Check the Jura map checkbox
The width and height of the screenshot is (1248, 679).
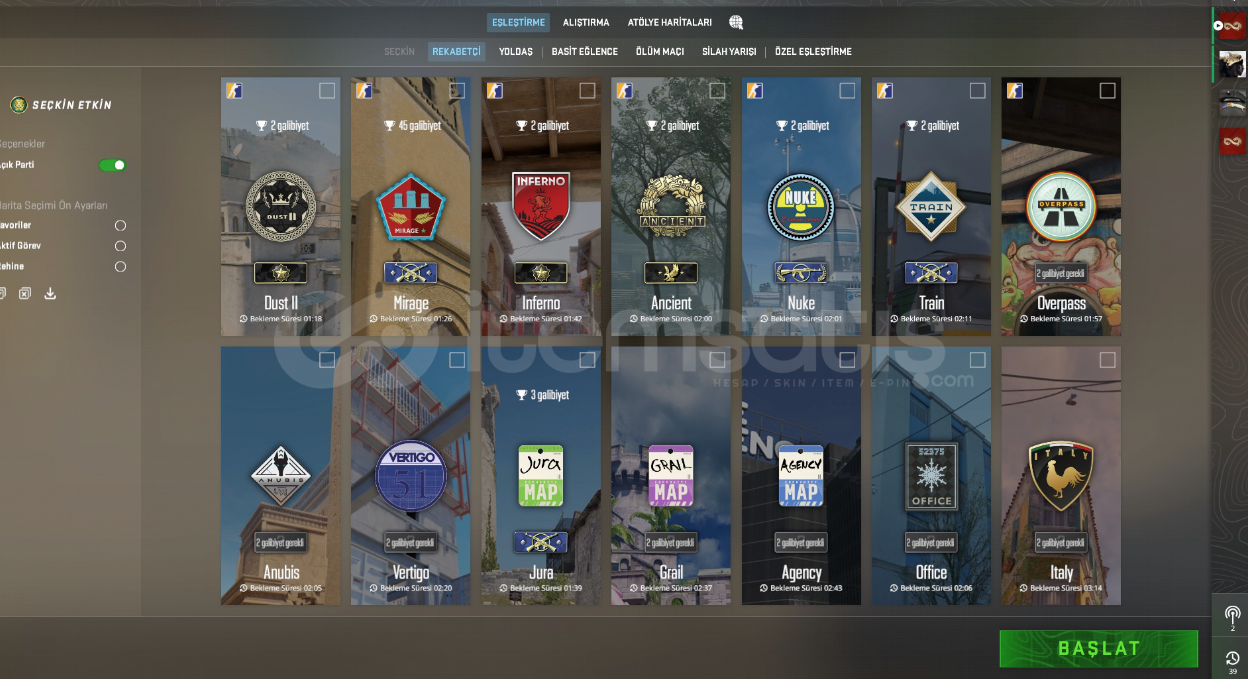tap(587, 360)
